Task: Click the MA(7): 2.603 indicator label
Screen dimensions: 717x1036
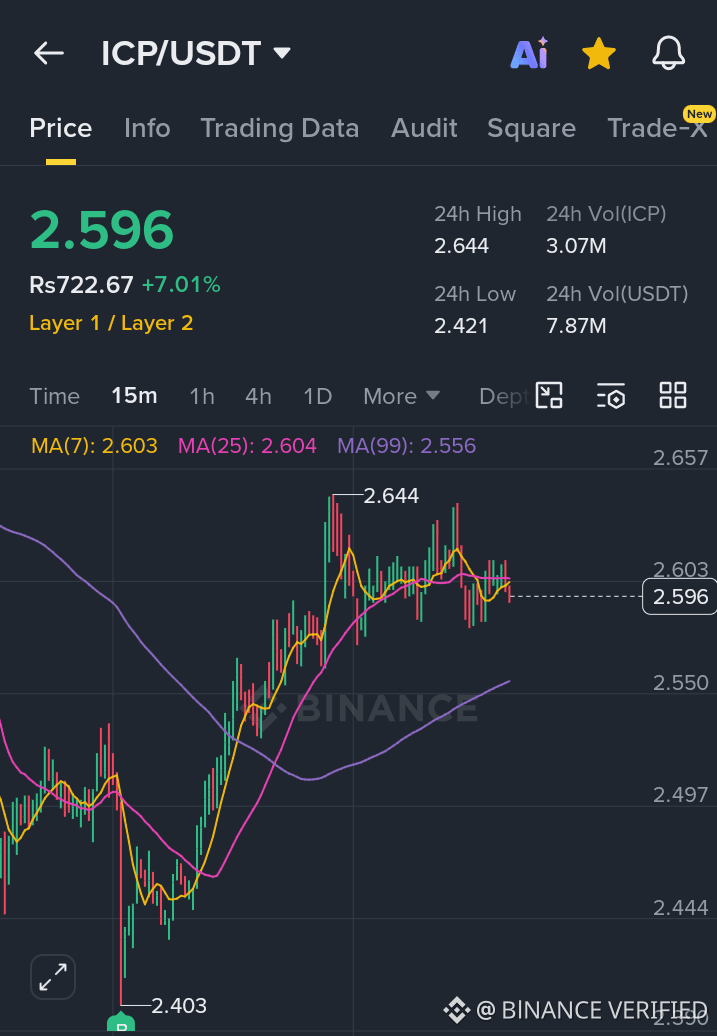Action: [94, 446]
